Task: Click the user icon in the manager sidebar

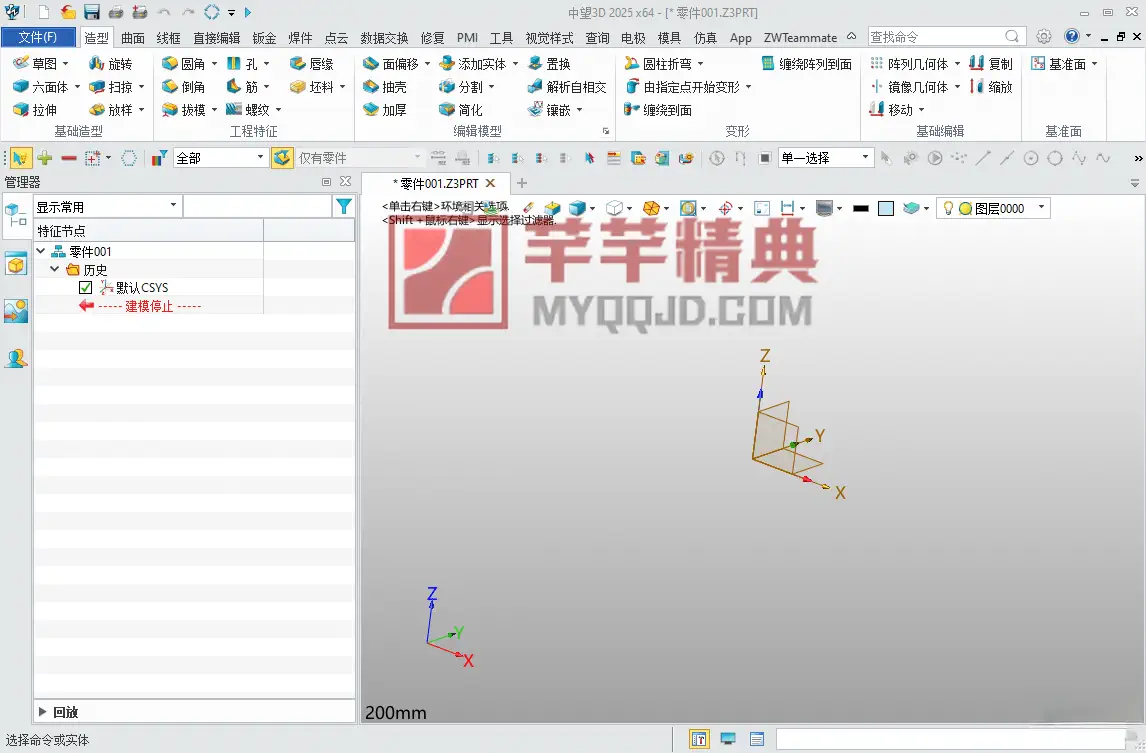Action: (16, 358)
